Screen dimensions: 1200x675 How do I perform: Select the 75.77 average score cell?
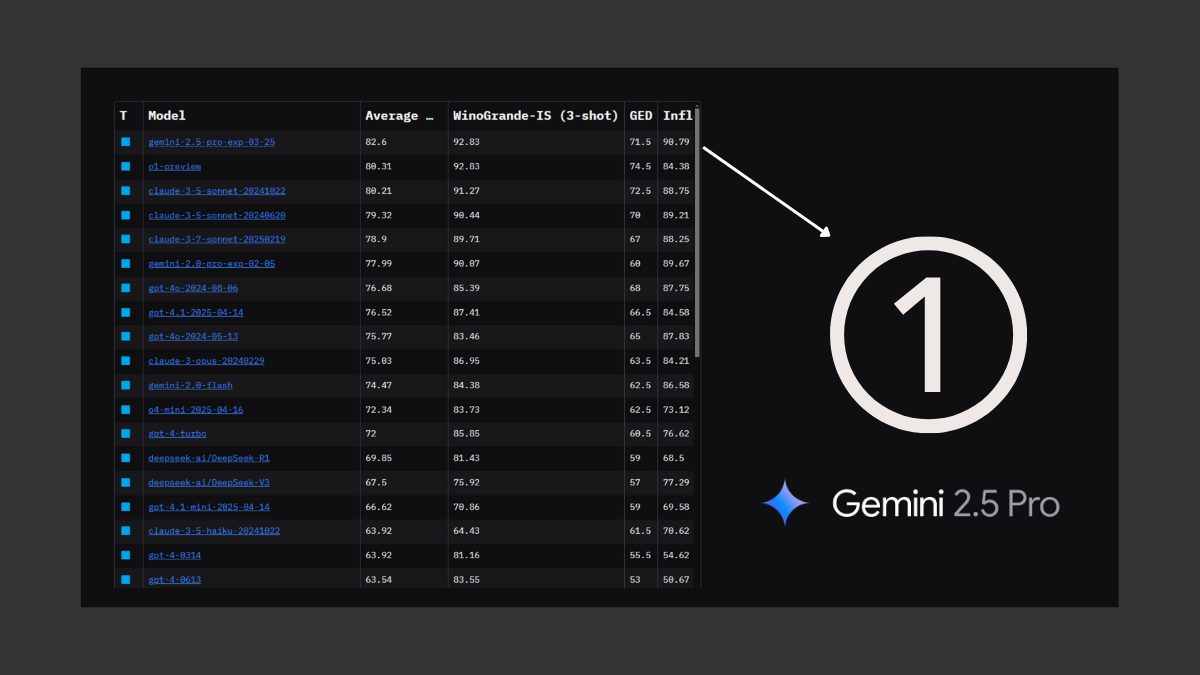tap(378, 336)
